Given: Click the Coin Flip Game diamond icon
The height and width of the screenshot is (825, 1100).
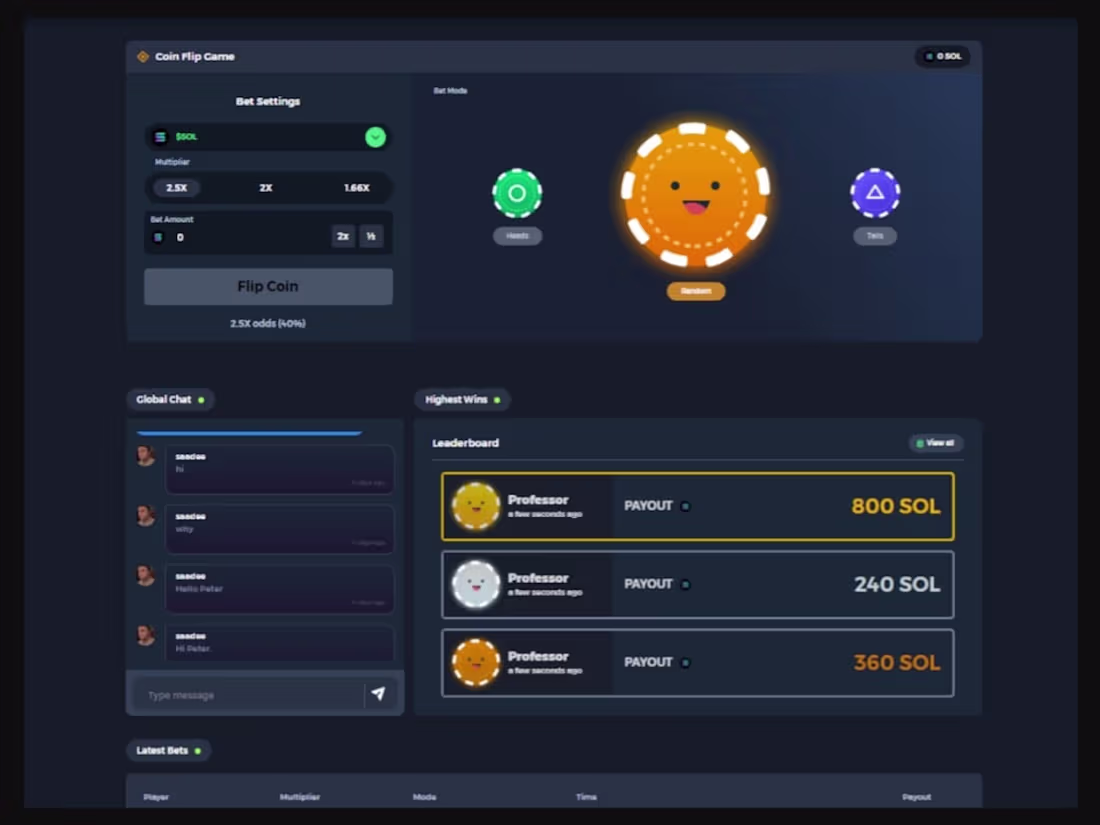Looking at the screenshot, I should pyautogui.click(x=143, y=57).
